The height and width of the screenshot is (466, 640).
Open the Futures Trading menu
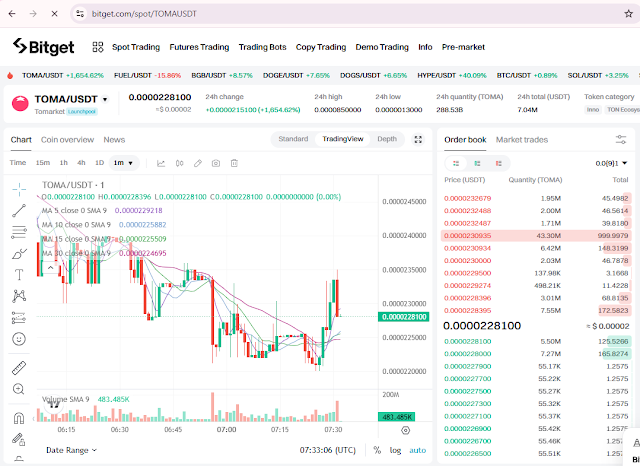199,47
